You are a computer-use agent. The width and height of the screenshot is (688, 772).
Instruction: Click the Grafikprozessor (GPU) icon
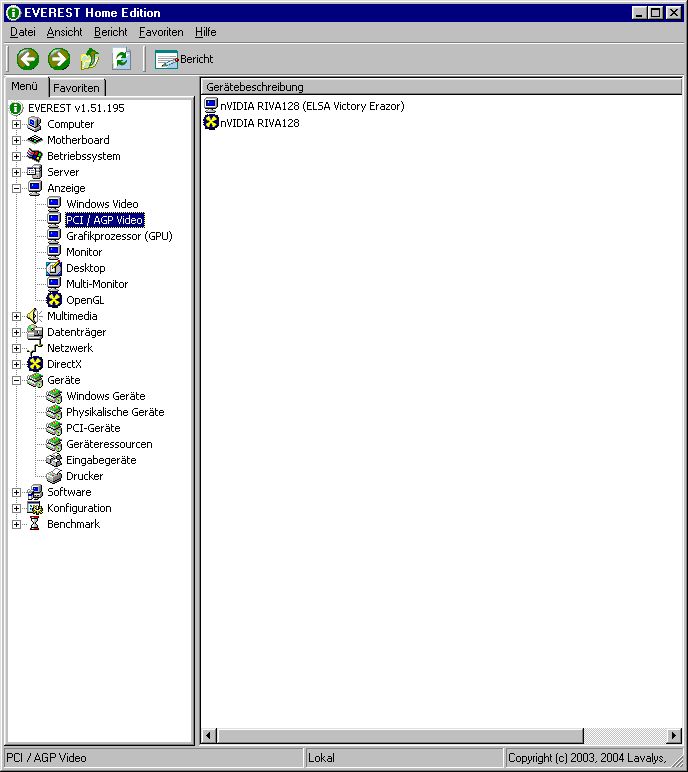(54, 236)
